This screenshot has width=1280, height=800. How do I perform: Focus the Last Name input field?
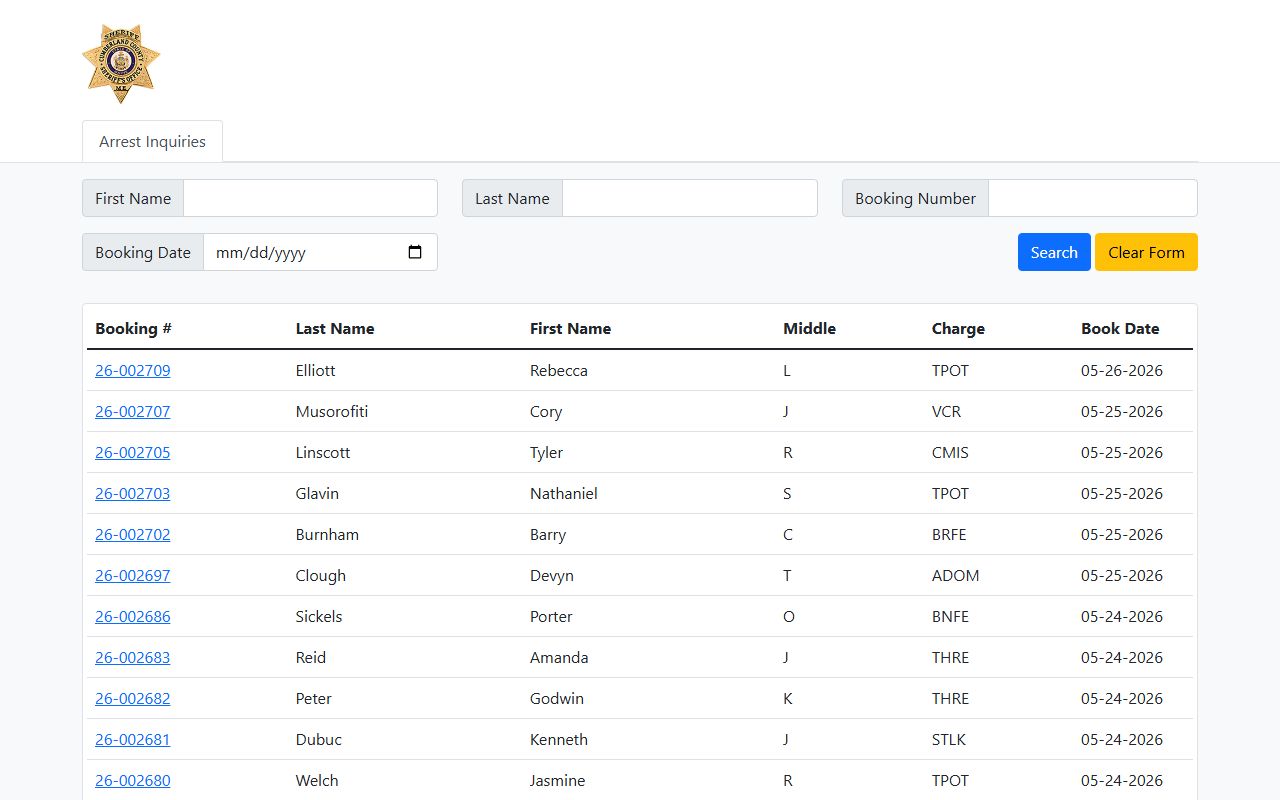[x=690, y=198]
